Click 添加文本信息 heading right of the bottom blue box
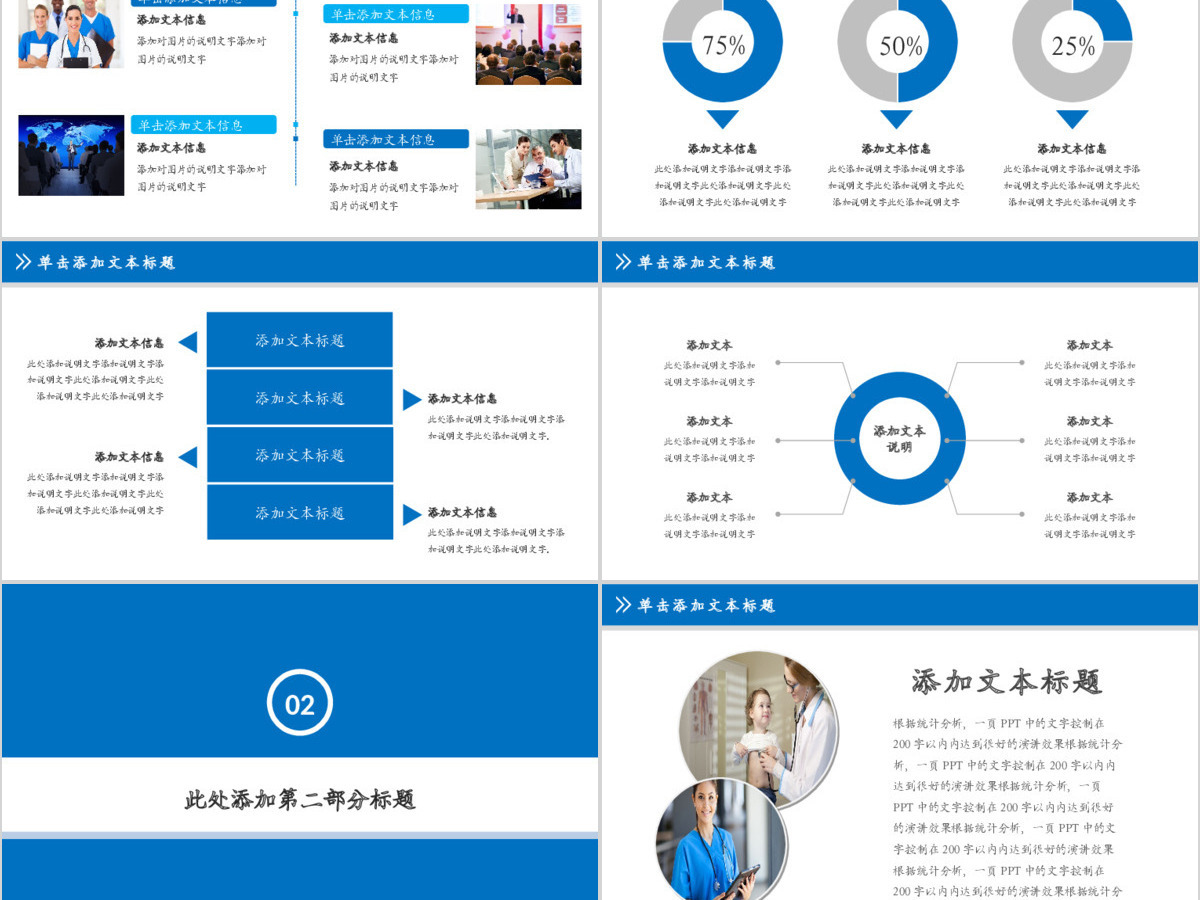Screen dimensions: 1200x900 coord(462,513)
